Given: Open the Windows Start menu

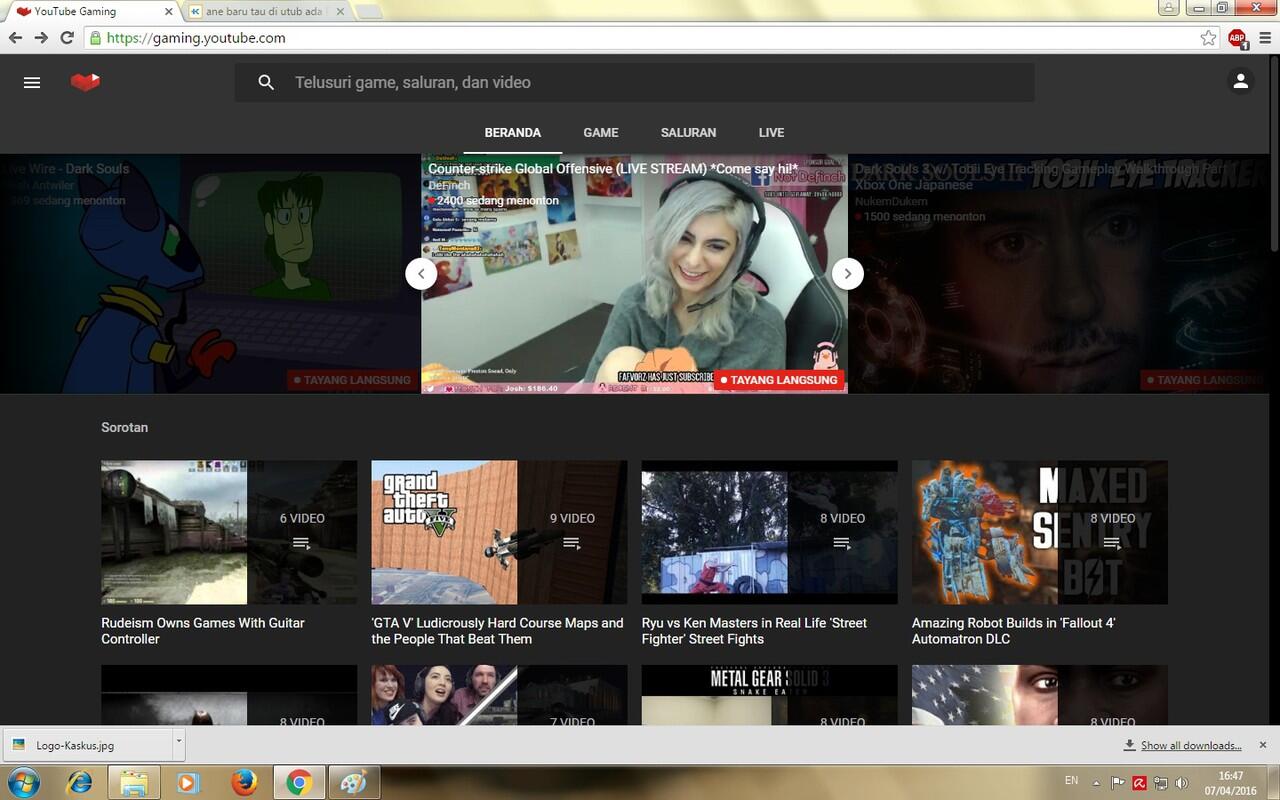Looking at the screenshot, I should click(22, 782).
